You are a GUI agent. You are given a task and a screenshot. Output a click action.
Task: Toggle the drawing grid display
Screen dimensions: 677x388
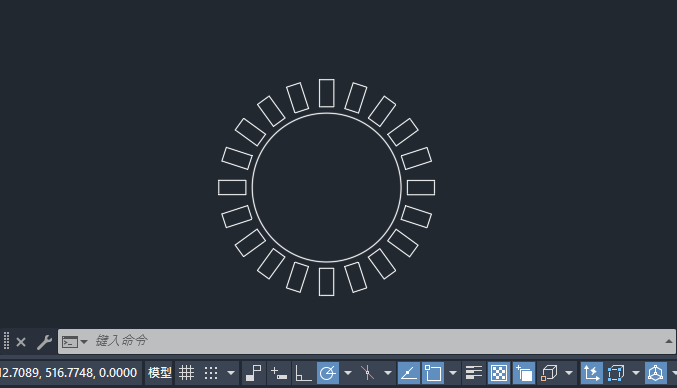pos(187,373)
